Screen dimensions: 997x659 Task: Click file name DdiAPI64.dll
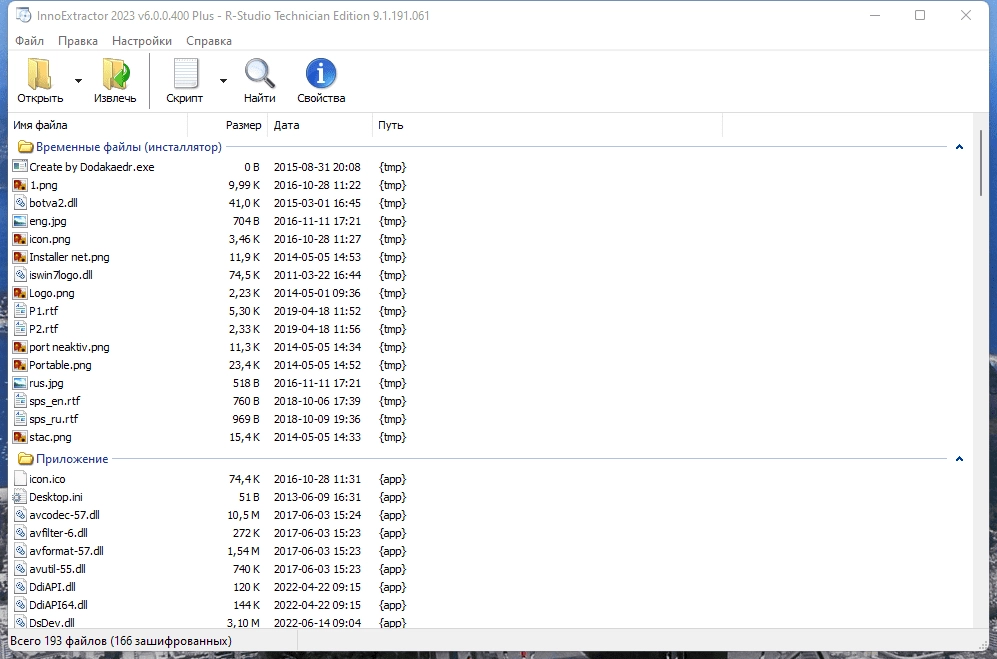(58, 605)
